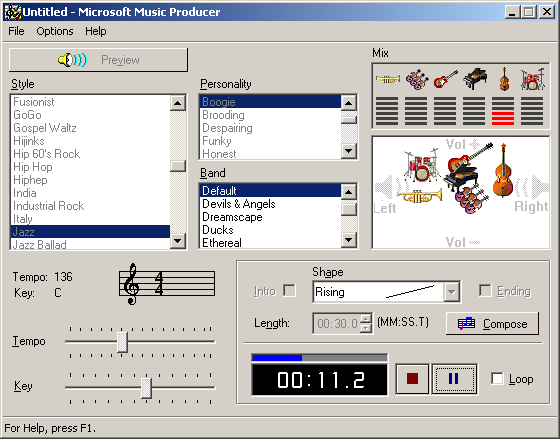
Task: Select India in the Style list
Action: click(x=90, y=193)
